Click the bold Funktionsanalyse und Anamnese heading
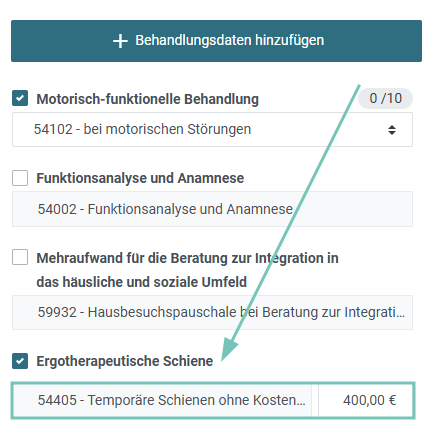The height and width of the screenshot is (445, 434). click(140, 178)
